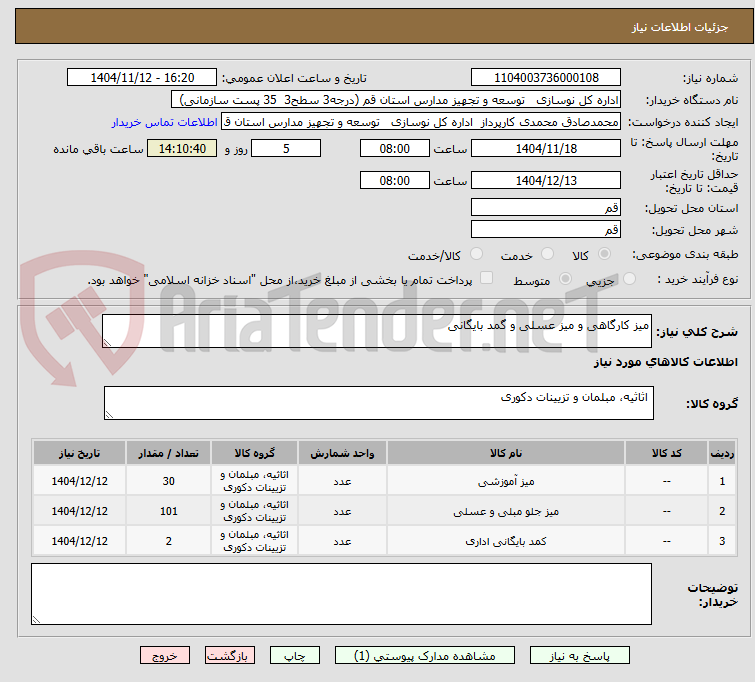Click the واحد شمارش column header
Viewport: 755px width, 682px height.
(x=342, y=453)
